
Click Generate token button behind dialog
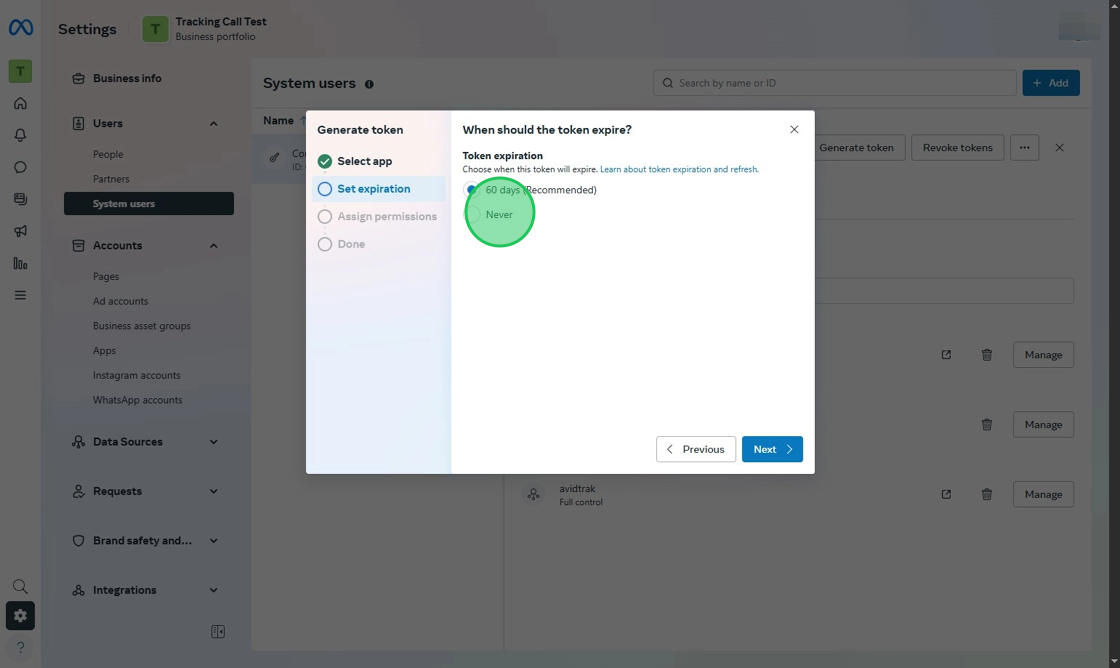(x=856, y=148)
